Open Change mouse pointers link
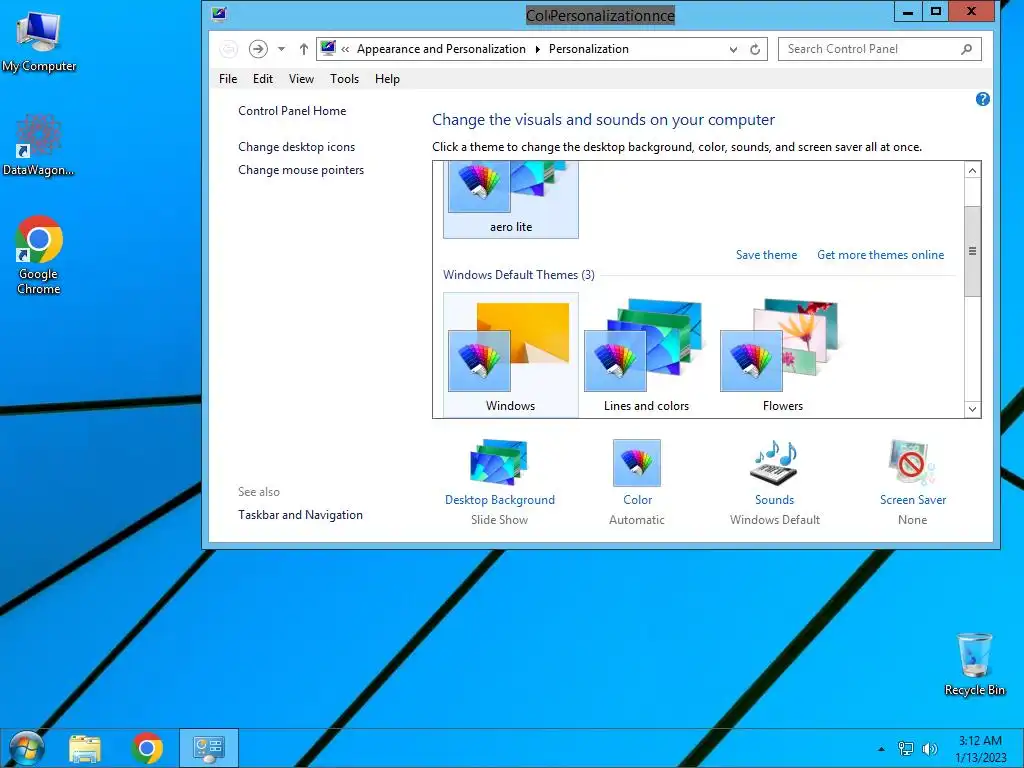The width and height of the screenshot is (1024, 768). tap(301, 170)
